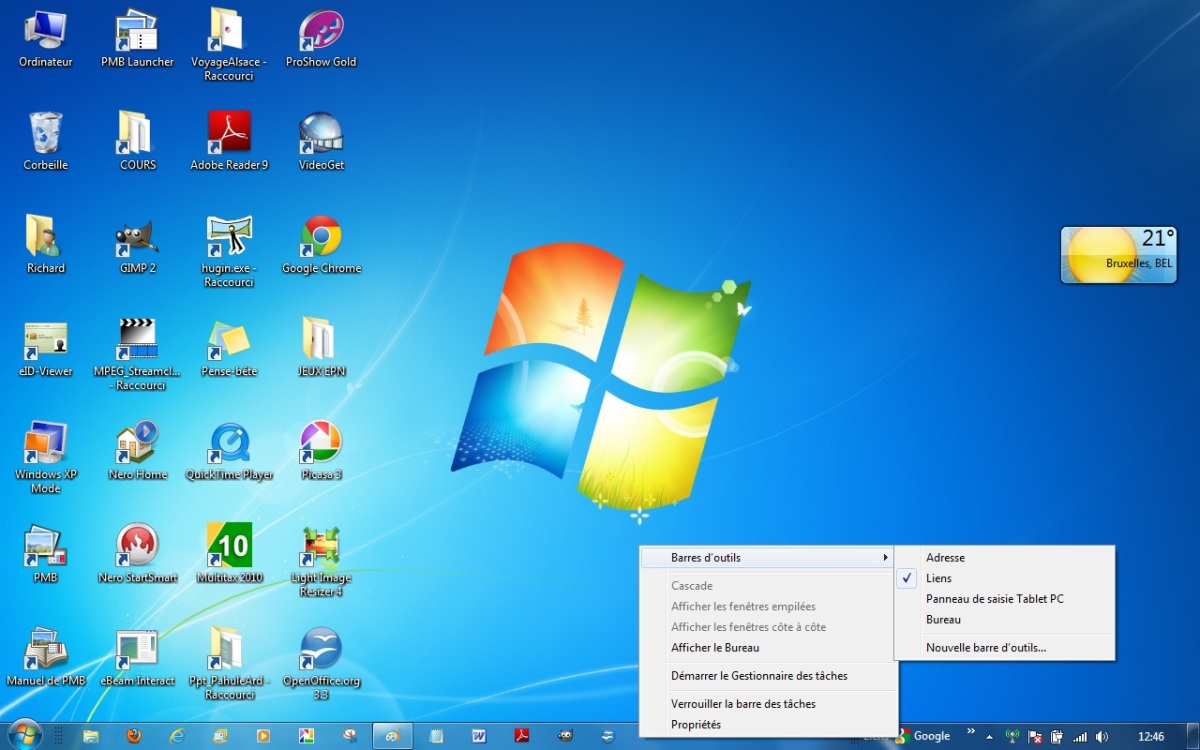Select the Light Image Resizer 4 icon
The width and height of the screenshot is (1200, 750).
click(x=321, y=561)
